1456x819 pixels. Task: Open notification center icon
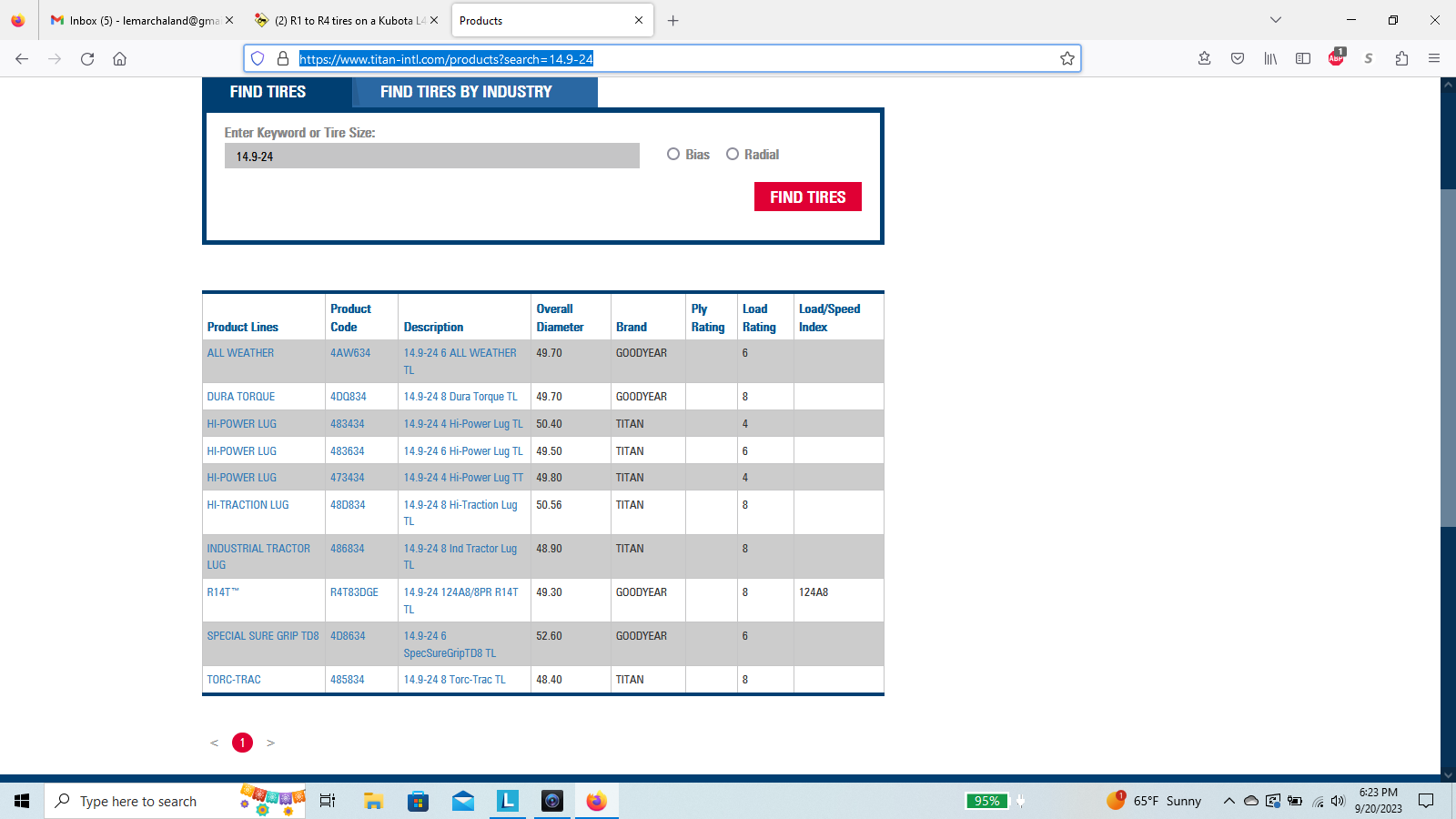tap(1426, 801)
